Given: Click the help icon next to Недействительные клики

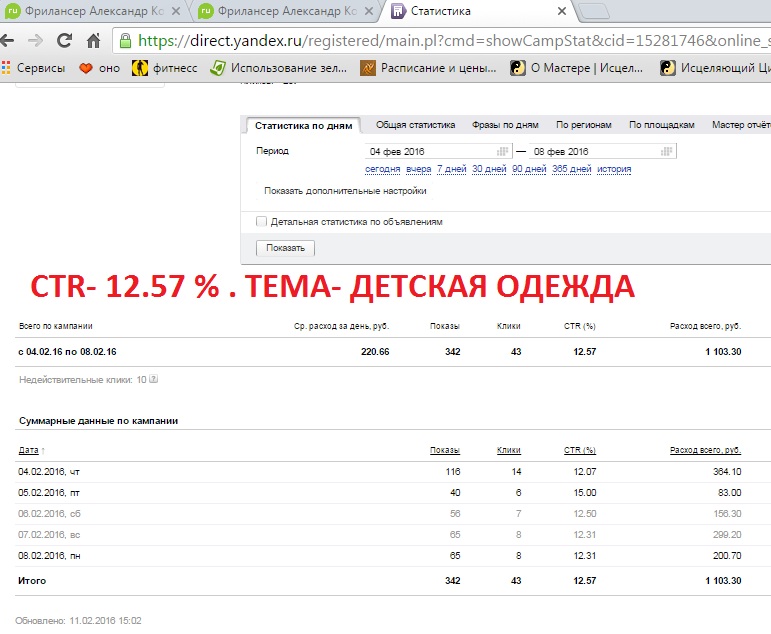Looking at the screenshot, I should 153,379.
